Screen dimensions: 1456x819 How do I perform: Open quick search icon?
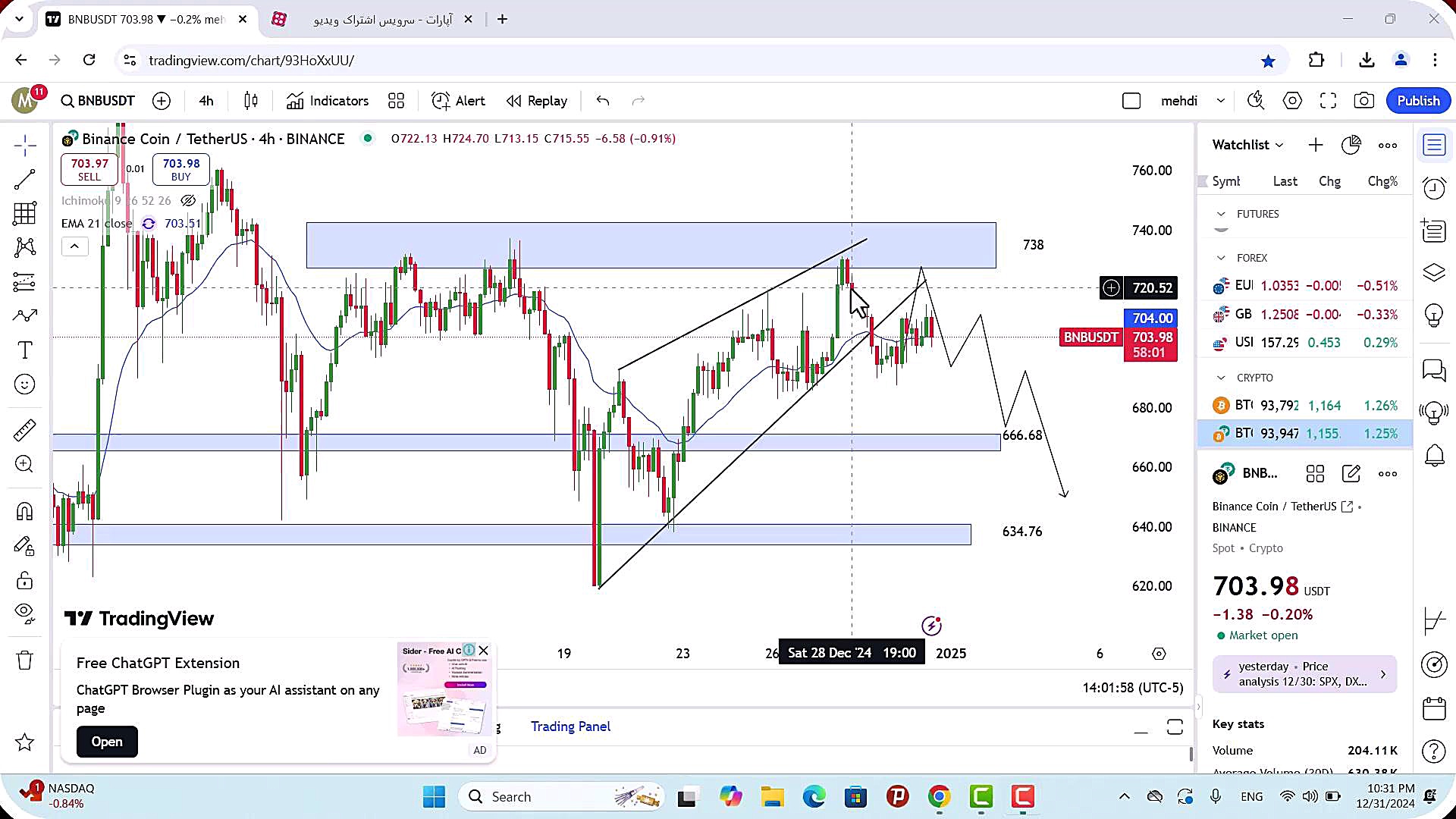(x=1256, y=101)
